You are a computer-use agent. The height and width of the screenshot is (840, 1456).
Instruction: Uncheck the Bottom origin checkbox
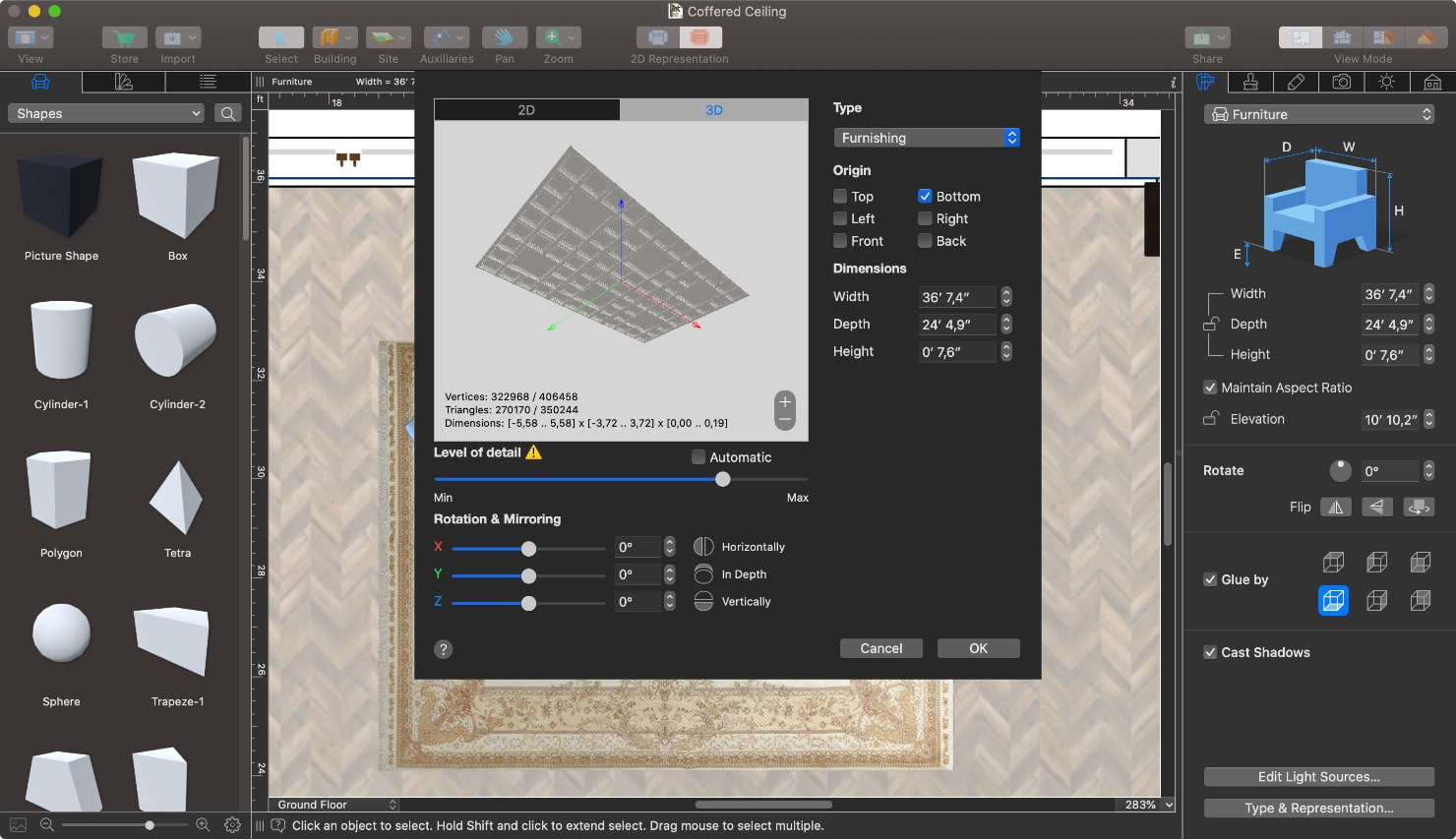(x=925, y=196)
